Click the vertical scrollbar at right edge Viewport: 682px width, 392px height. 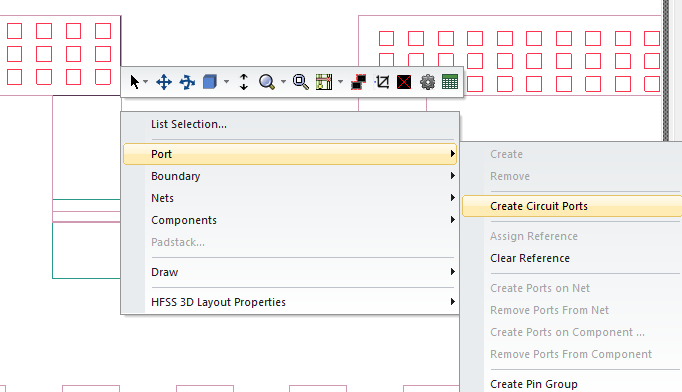666,70
